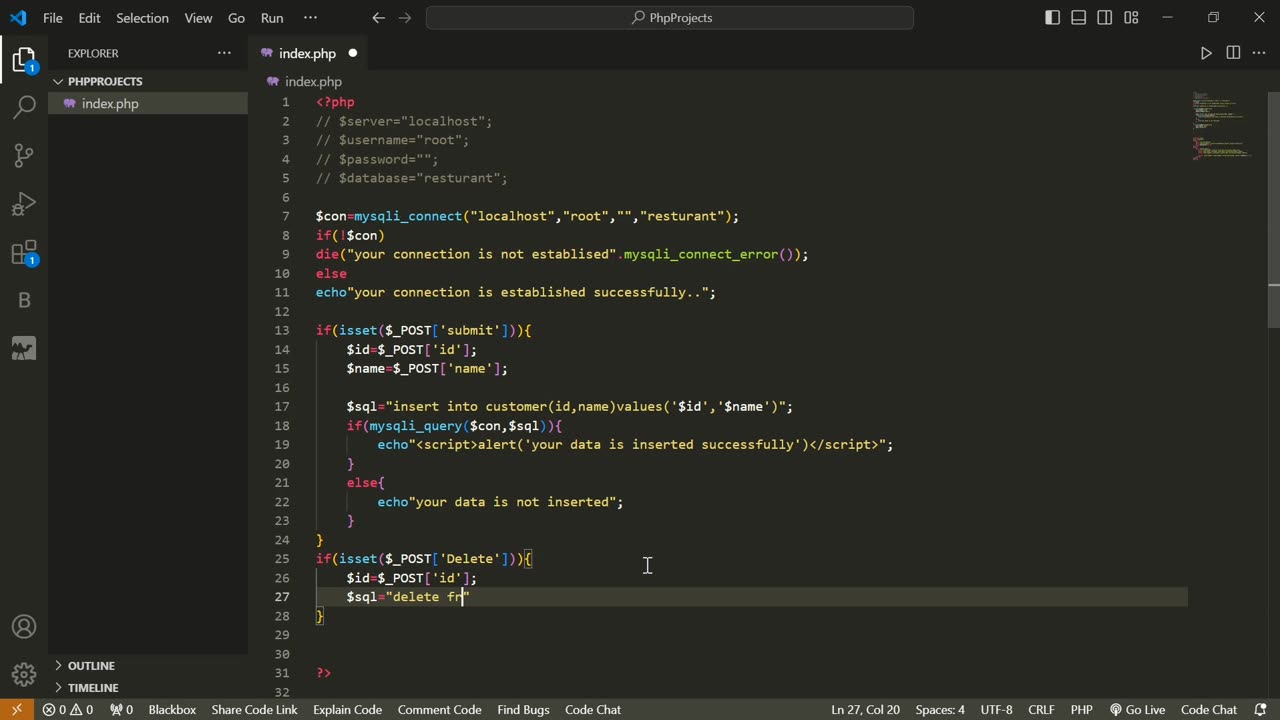1280x720 pixels.
Task: Click Blackbox in the status bar
Action: [172, 709]
